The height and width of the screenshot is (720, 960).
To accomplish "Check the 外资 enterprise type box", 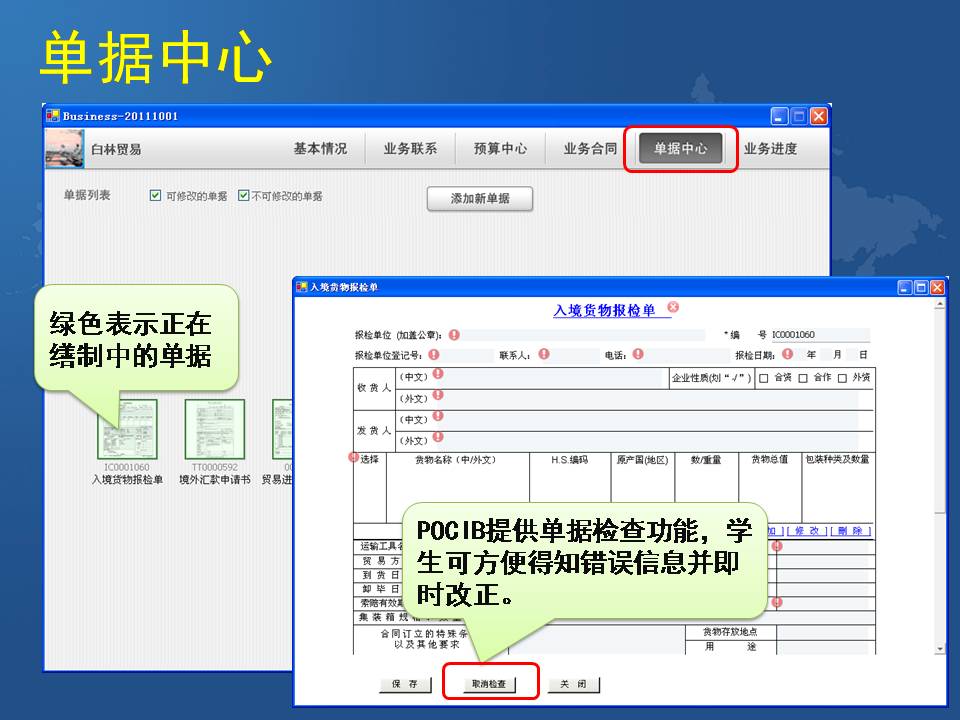I will point(842,378).
